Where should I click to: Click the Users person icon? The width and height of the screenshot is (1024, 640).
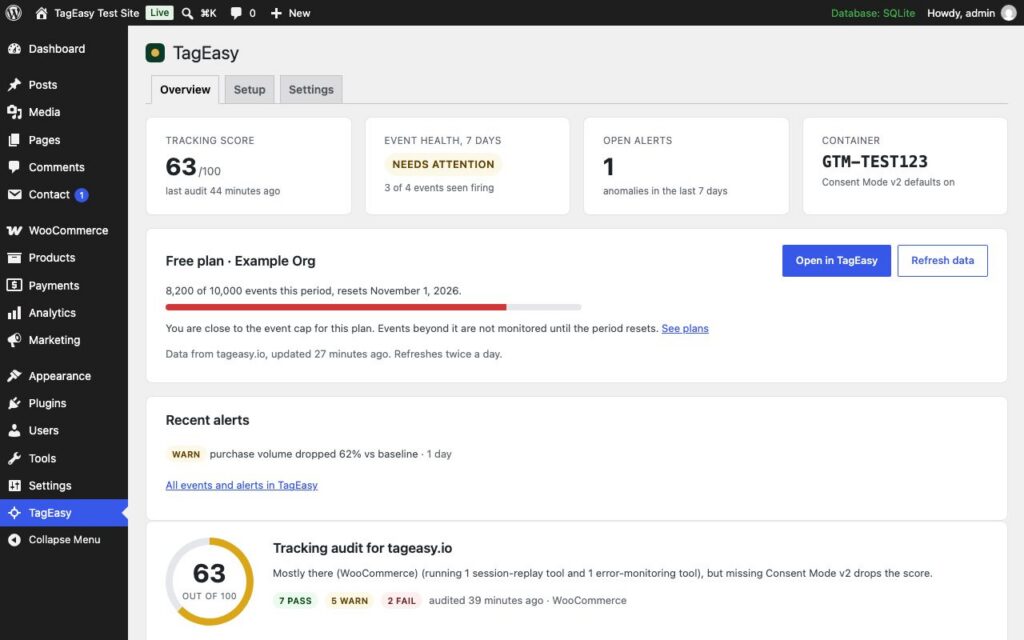(14, 431)
